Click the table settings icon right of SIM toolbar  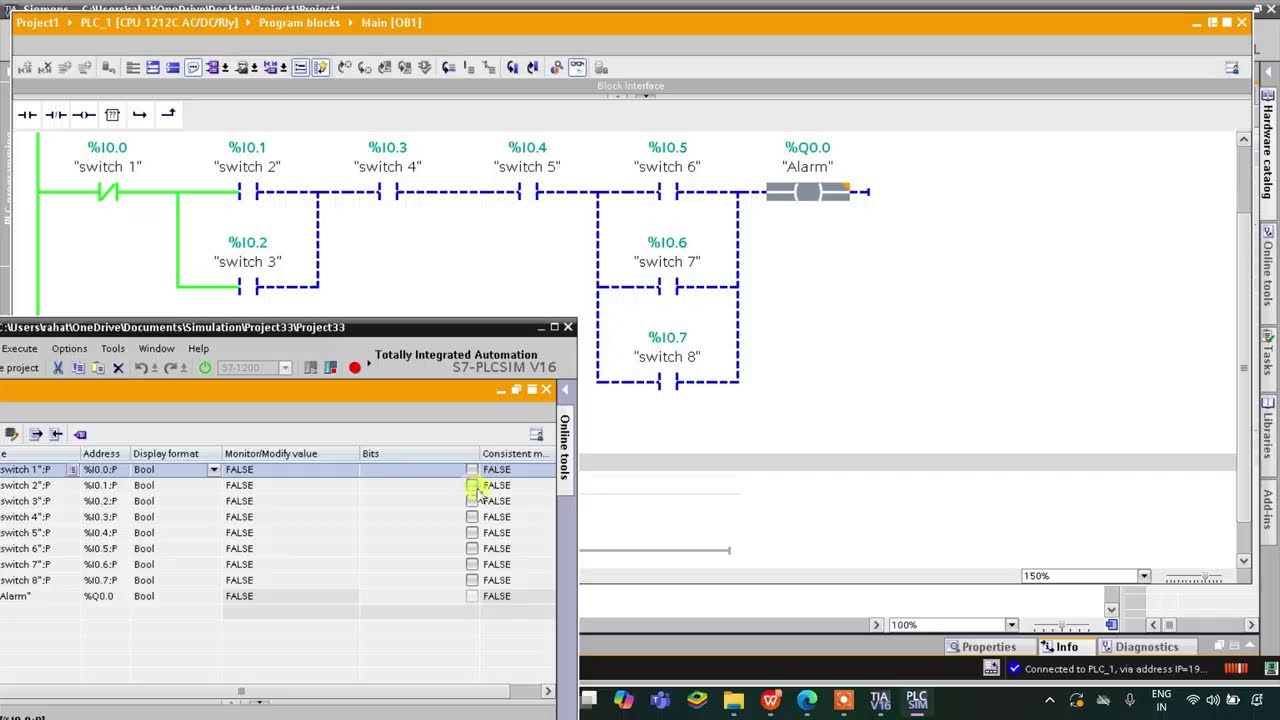click(536, 434)
